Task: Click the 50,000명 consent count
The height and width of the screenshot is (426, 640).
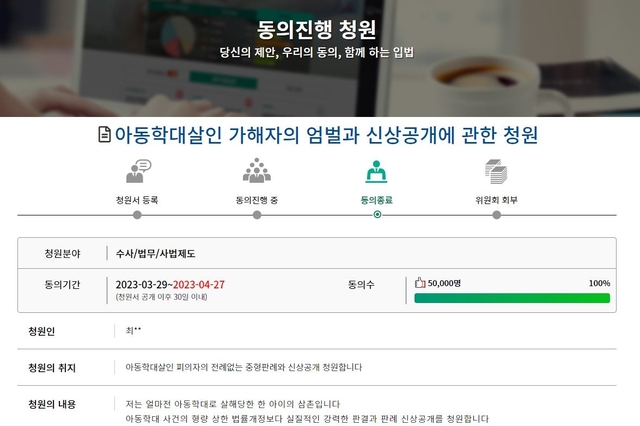Action: 444,284
